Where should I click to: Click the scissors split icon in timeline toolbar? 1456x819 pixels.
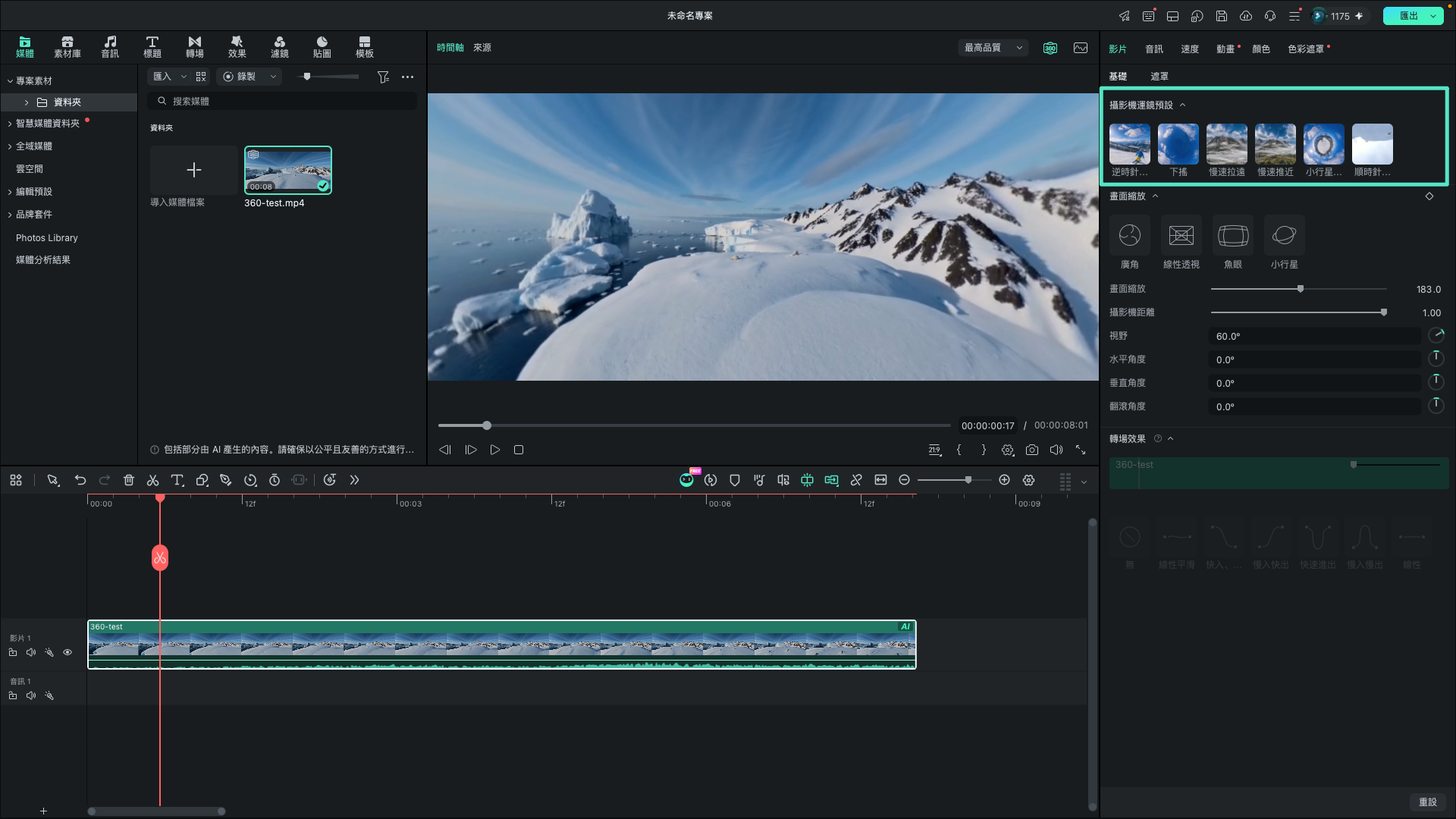click(152, 480)
